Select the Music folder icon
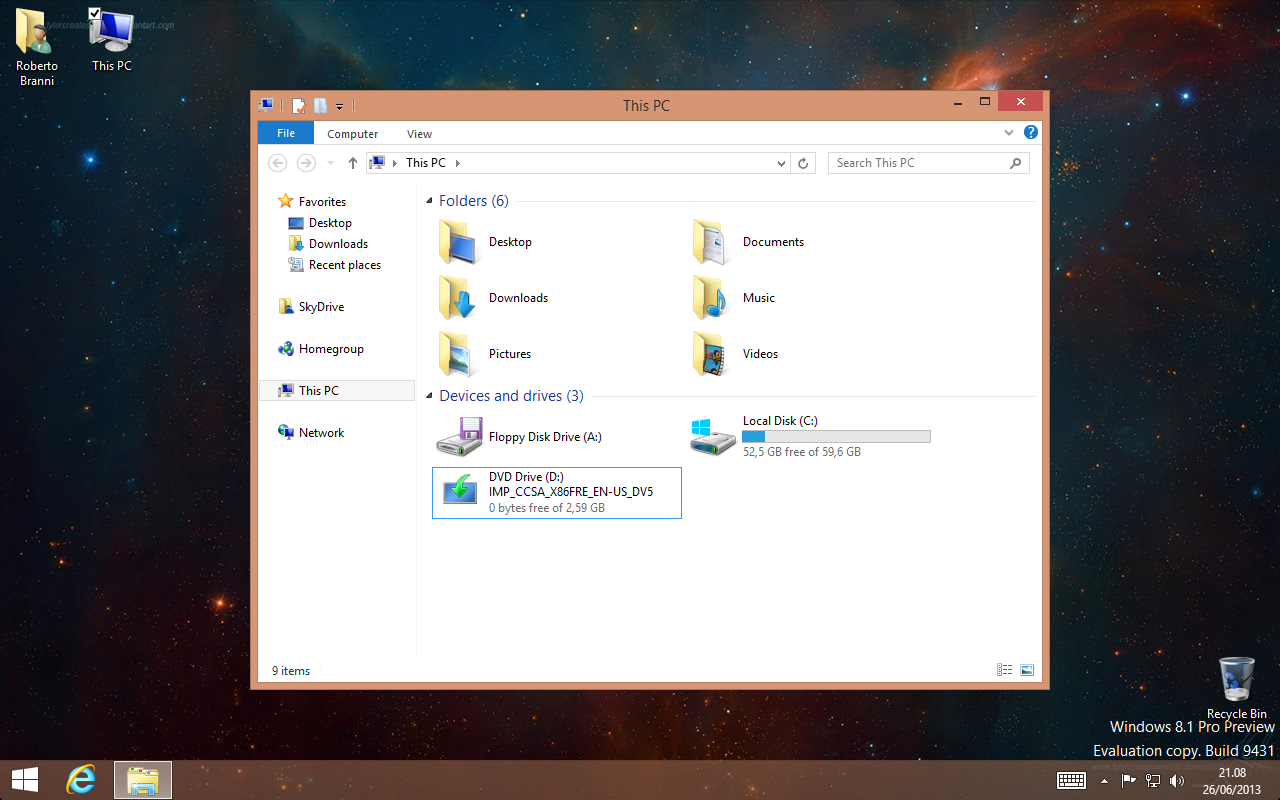 coord(711,298)
